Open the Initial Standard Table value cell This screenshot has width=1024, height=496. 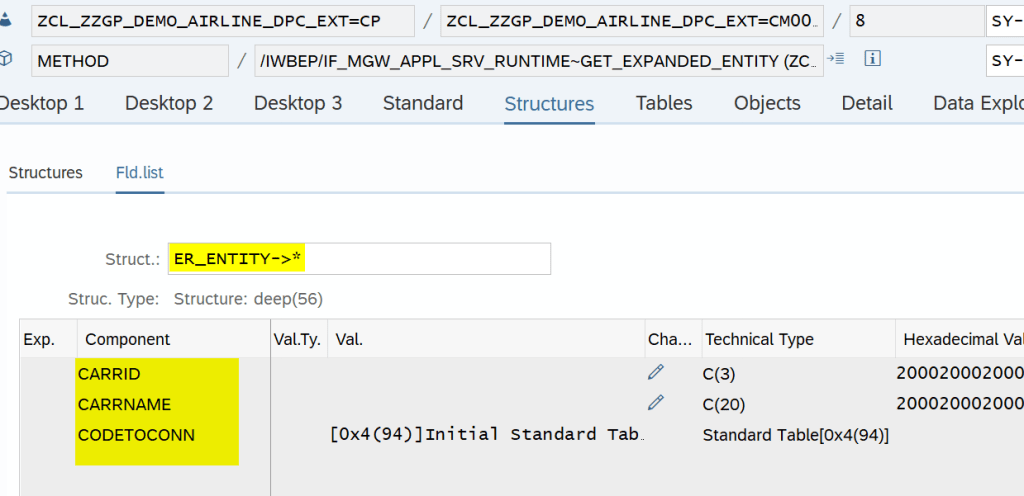pyautogui.click(x=486, y=435)
